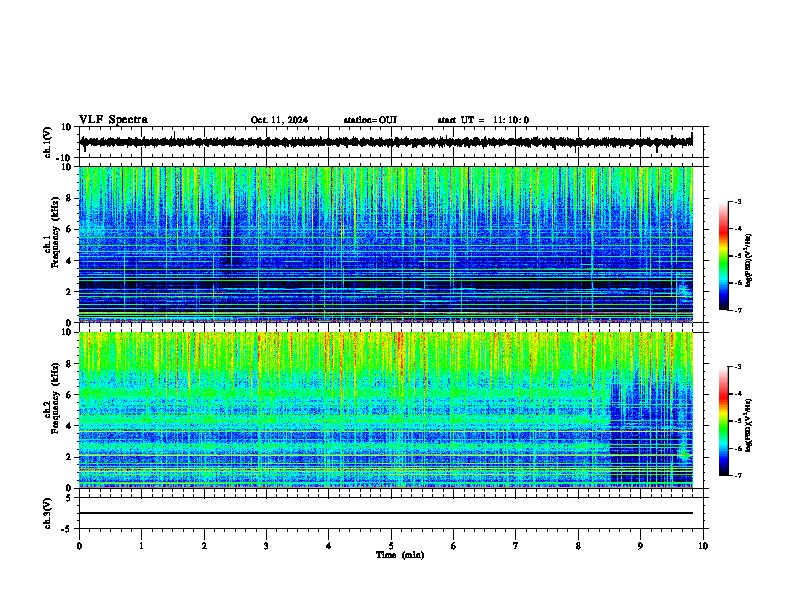The width and height of the screenshot is (792, 612).
Task: Click the ch.1 voltage waveform trace
Action: pos(386,142)
